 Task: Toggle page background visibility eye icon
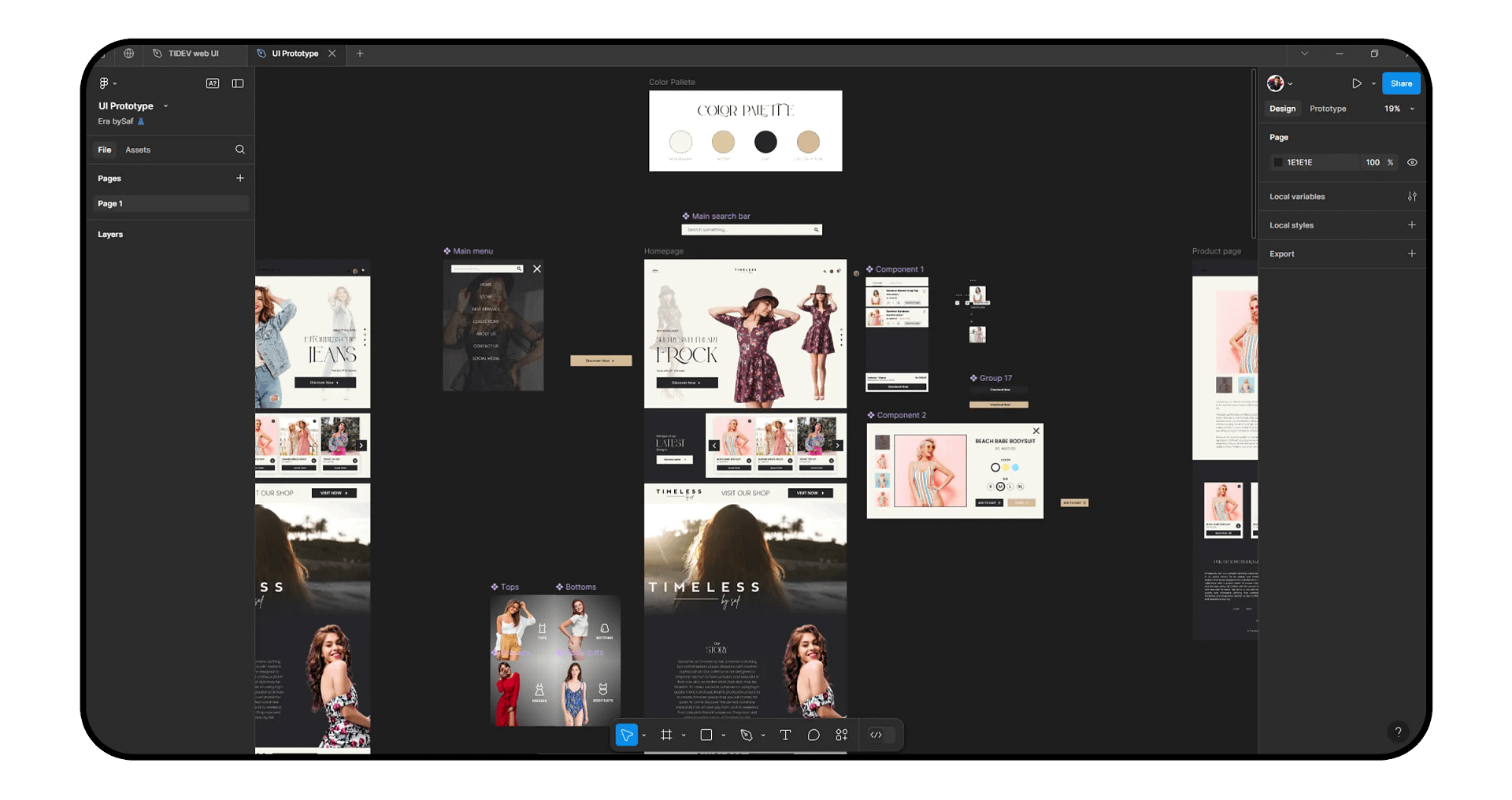pyautogui.click(x=1412, y=162)
